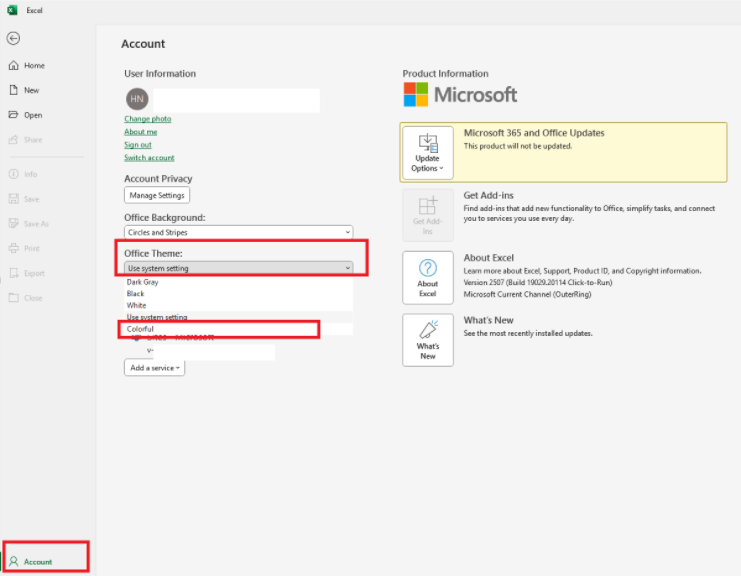Click 'Microsoft Current Channel (OuterRing)' text
This screenshot has width=741, height=576.
click(527, 294)
